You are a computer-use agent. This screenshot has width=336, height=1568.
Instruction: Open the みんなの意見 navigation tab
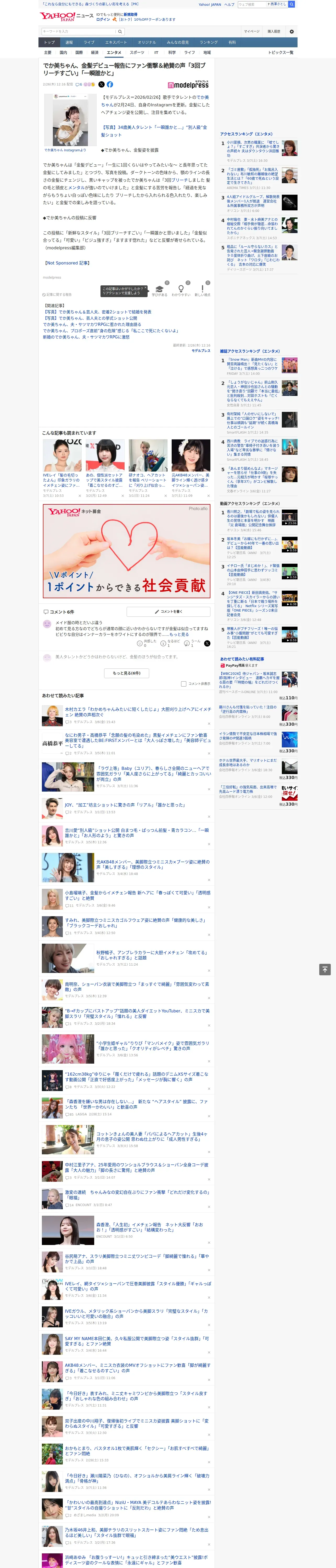tap(177, 42)
